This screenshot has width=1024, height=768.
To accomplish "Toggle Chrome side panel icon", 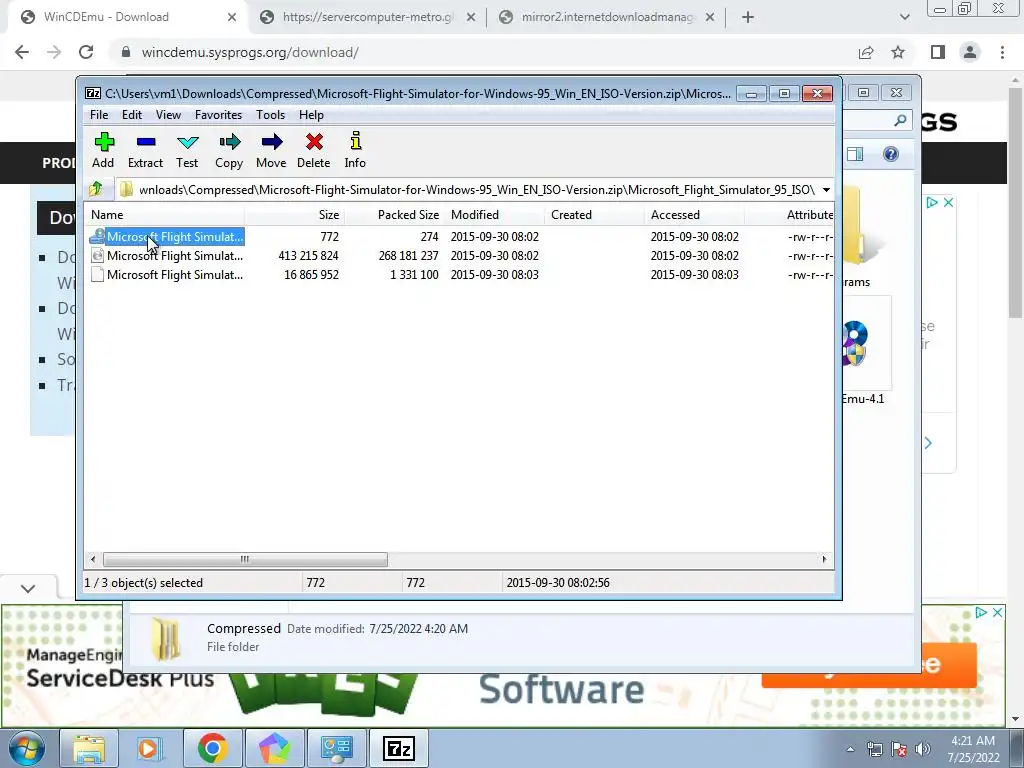I will pyautogui.click(x=938, y=52).
